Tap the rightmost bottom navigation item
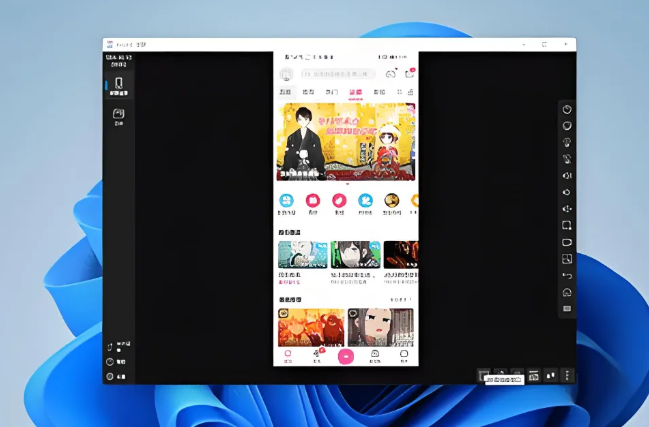 (x=404, y=356)
